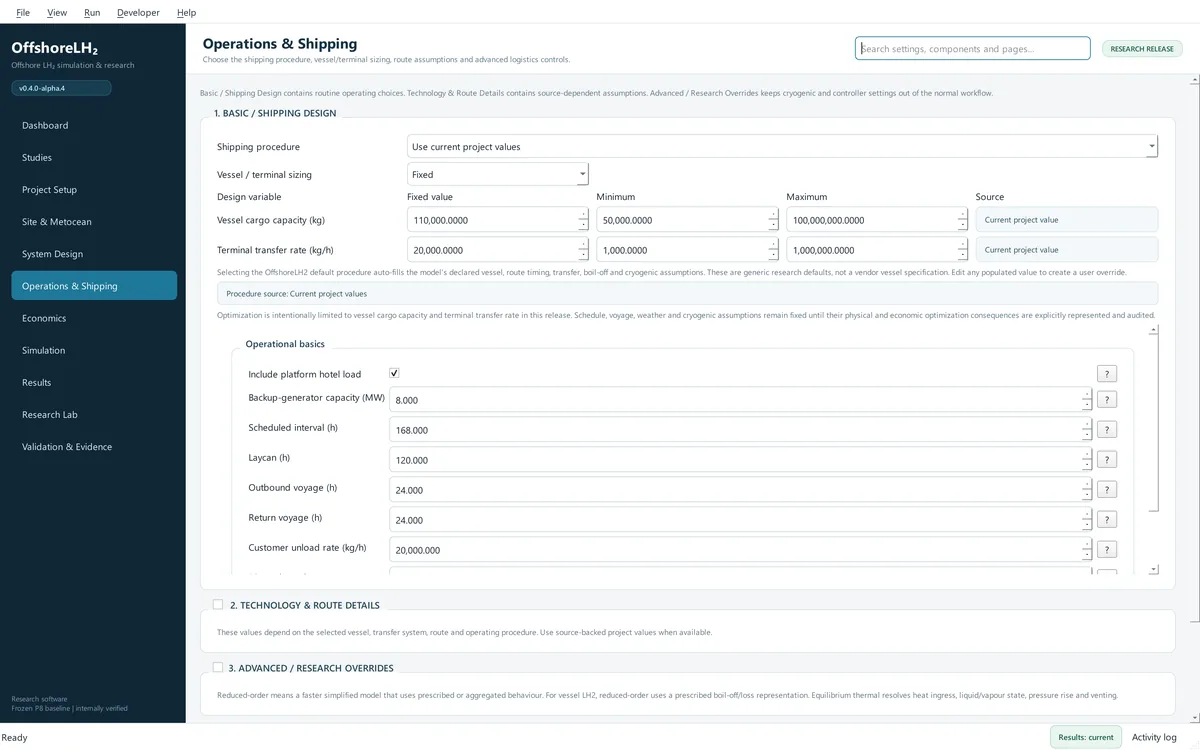This screenshot has width=1200, height=750.
Task: Open the System Design page
Action: pyautogui.click(x=94, y=254)
